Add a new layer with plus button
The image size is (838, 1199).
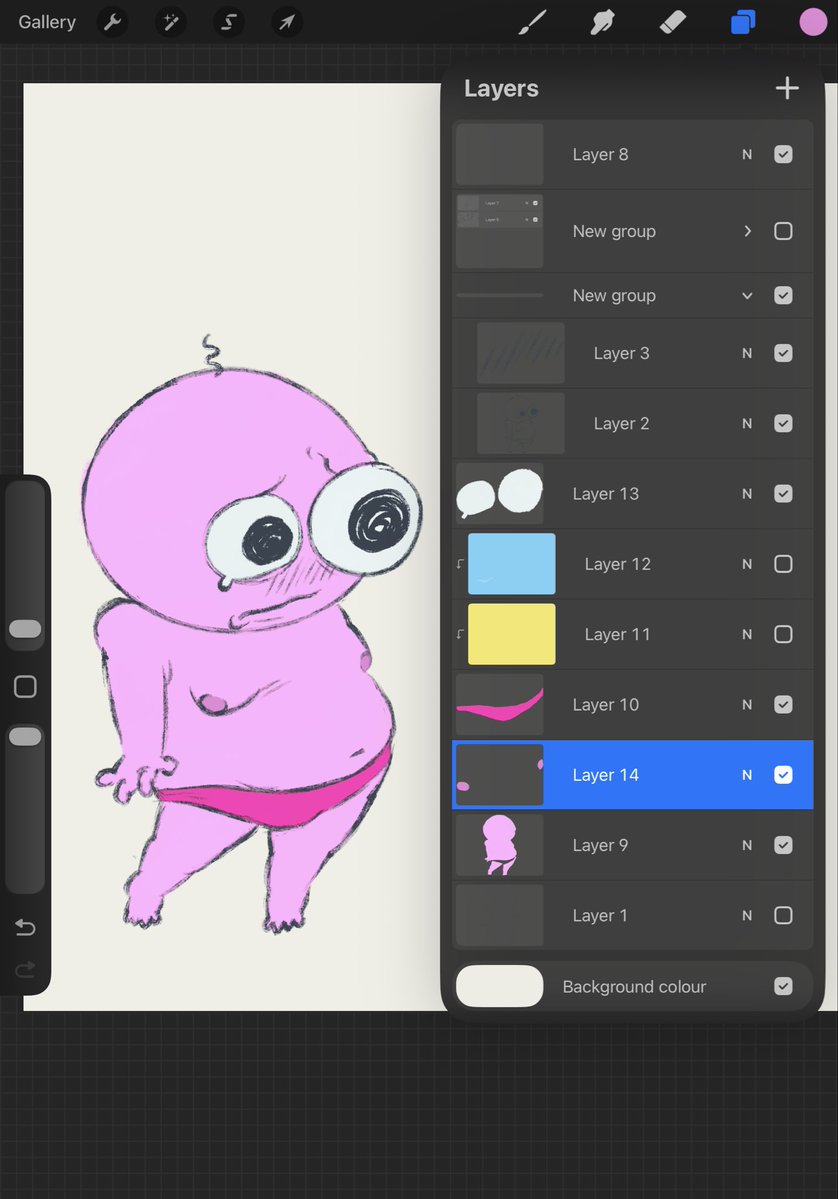tap(787, 88)
